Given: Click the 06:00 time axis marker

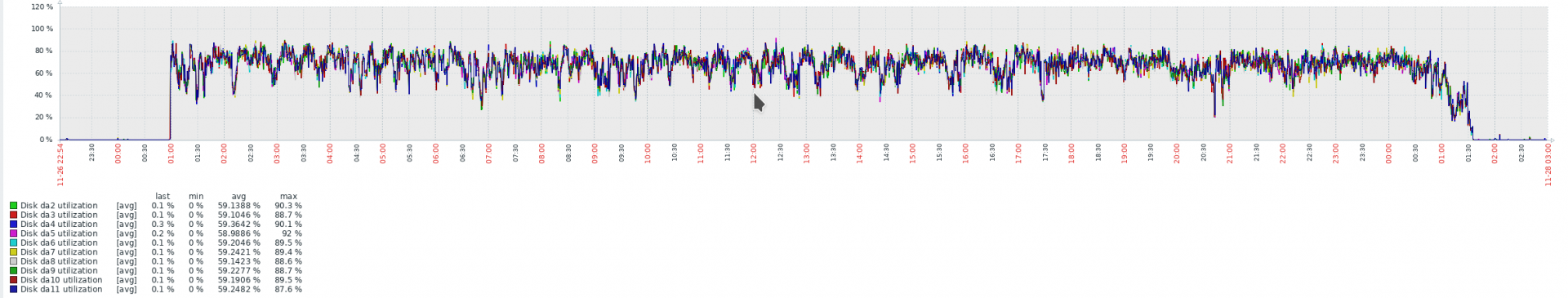Looking at the screenshot, I should [436, 153].
